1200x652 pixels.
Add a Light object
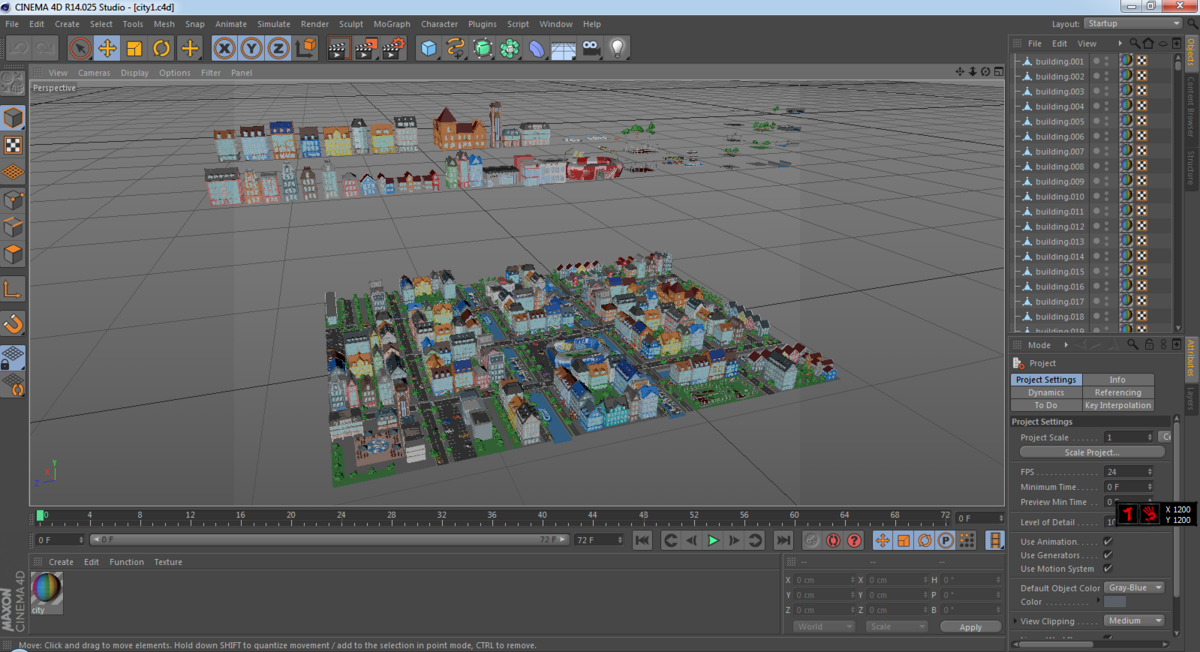pyautogui.click(x=618, y=47)
